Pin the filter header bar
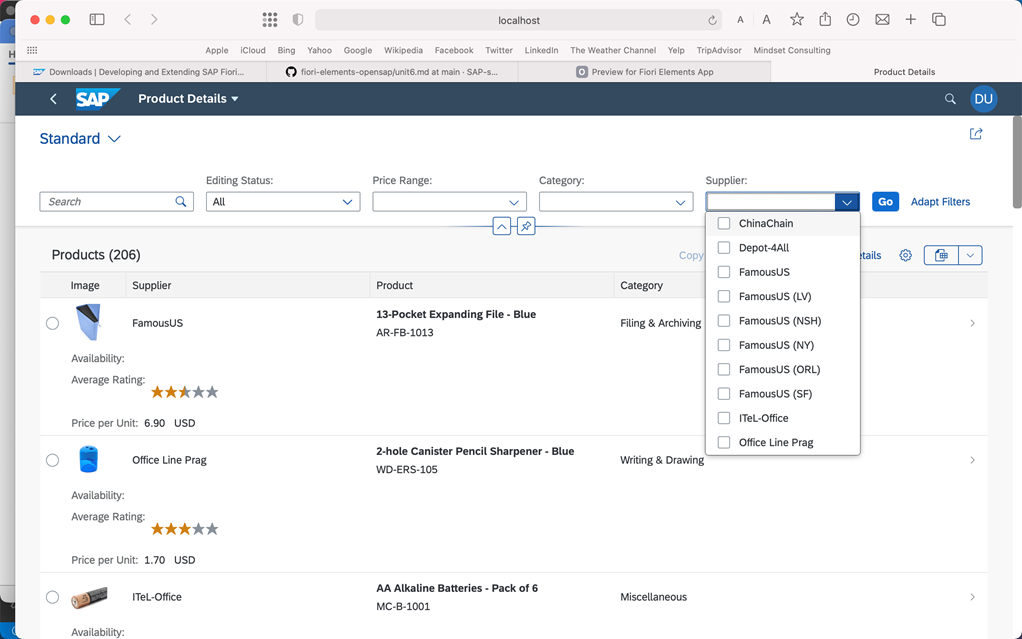This screenshot has height=639, width=1022. point(526,226)
